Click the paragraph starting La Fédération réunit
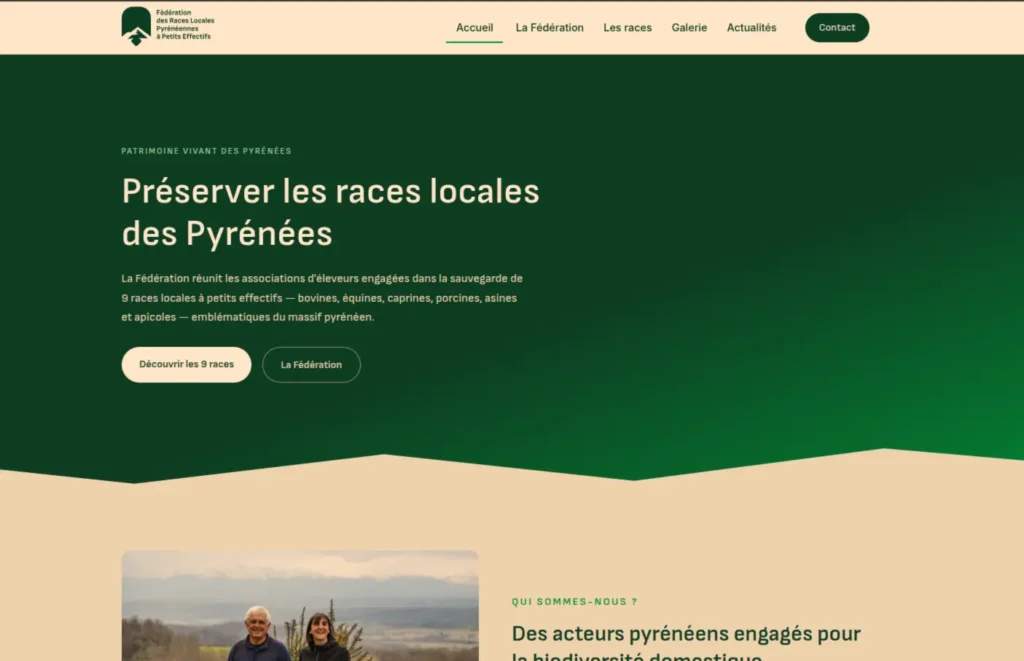The height and width of the screenshot is (661, 1024). point(322,298)
